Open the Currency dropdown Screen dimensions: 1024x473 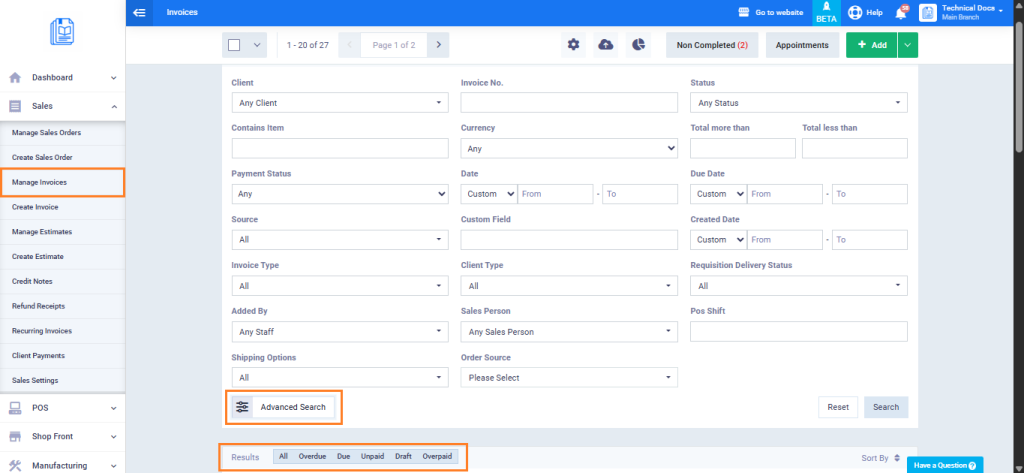tap(569, 148)
